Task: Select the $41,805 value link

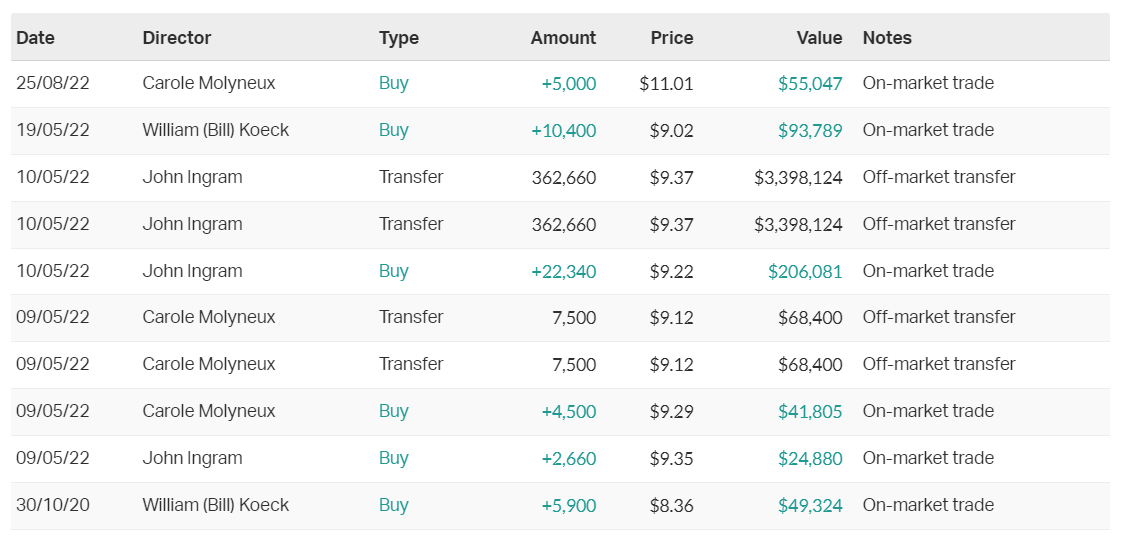Action: (x=810, y=411)
